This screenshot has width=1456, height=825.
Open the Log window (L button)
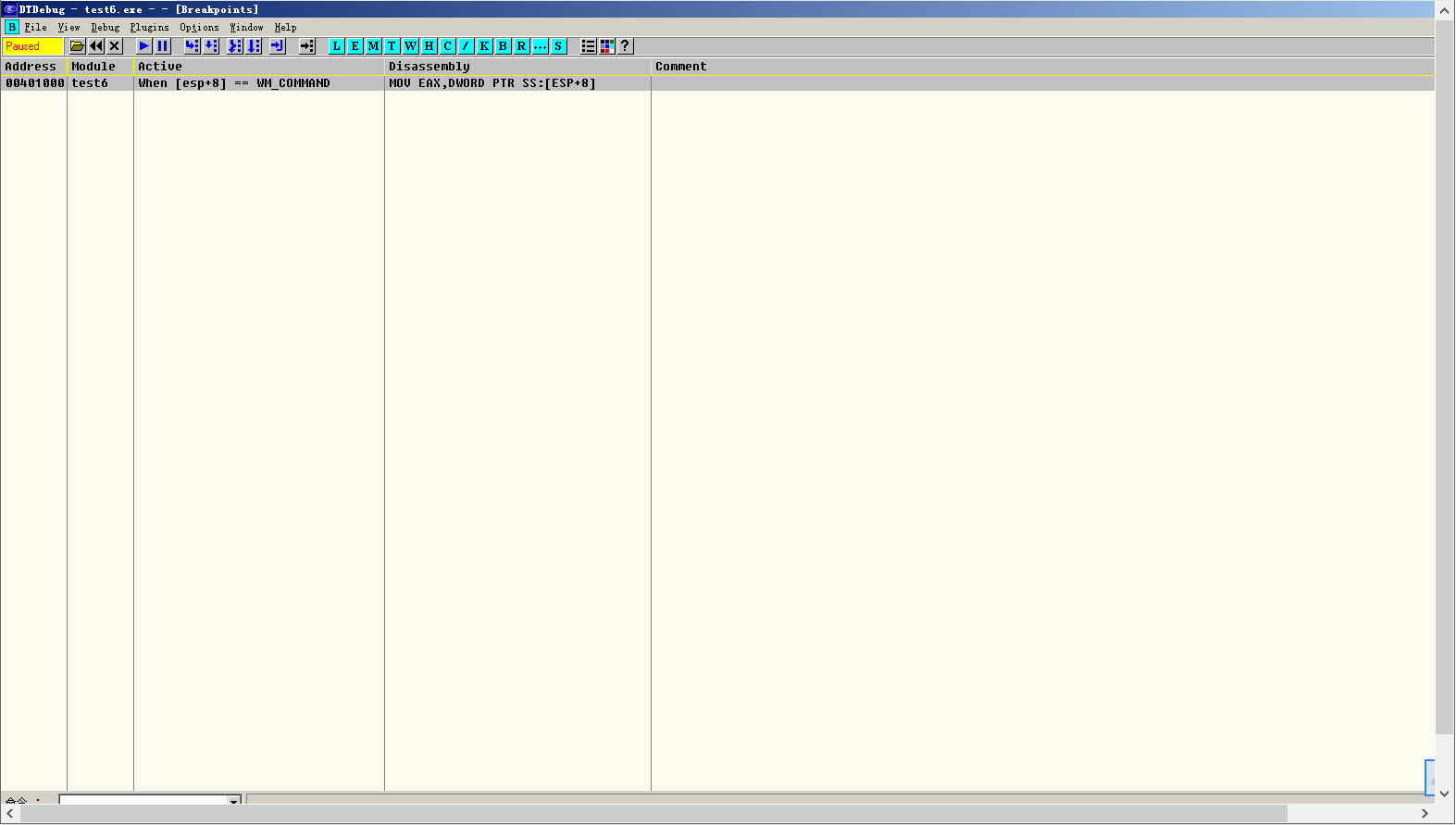pyautogui.click(x=337, y=46)
